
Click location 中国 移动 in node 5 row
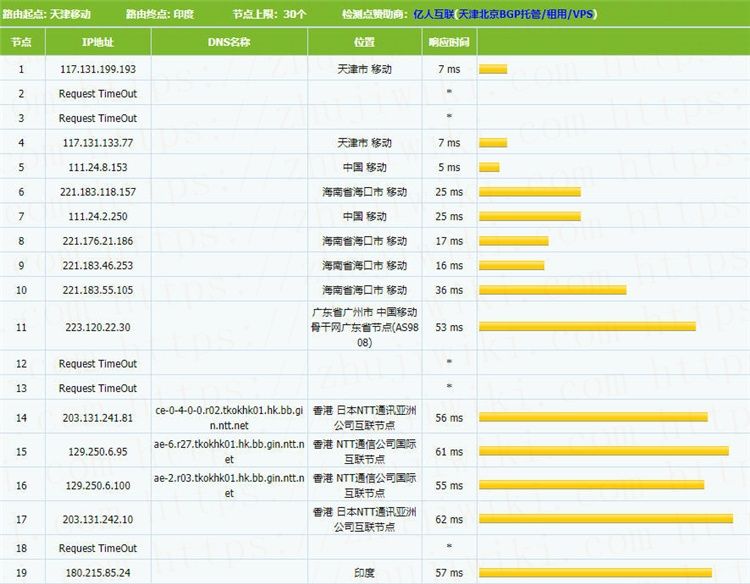[364, 167]
